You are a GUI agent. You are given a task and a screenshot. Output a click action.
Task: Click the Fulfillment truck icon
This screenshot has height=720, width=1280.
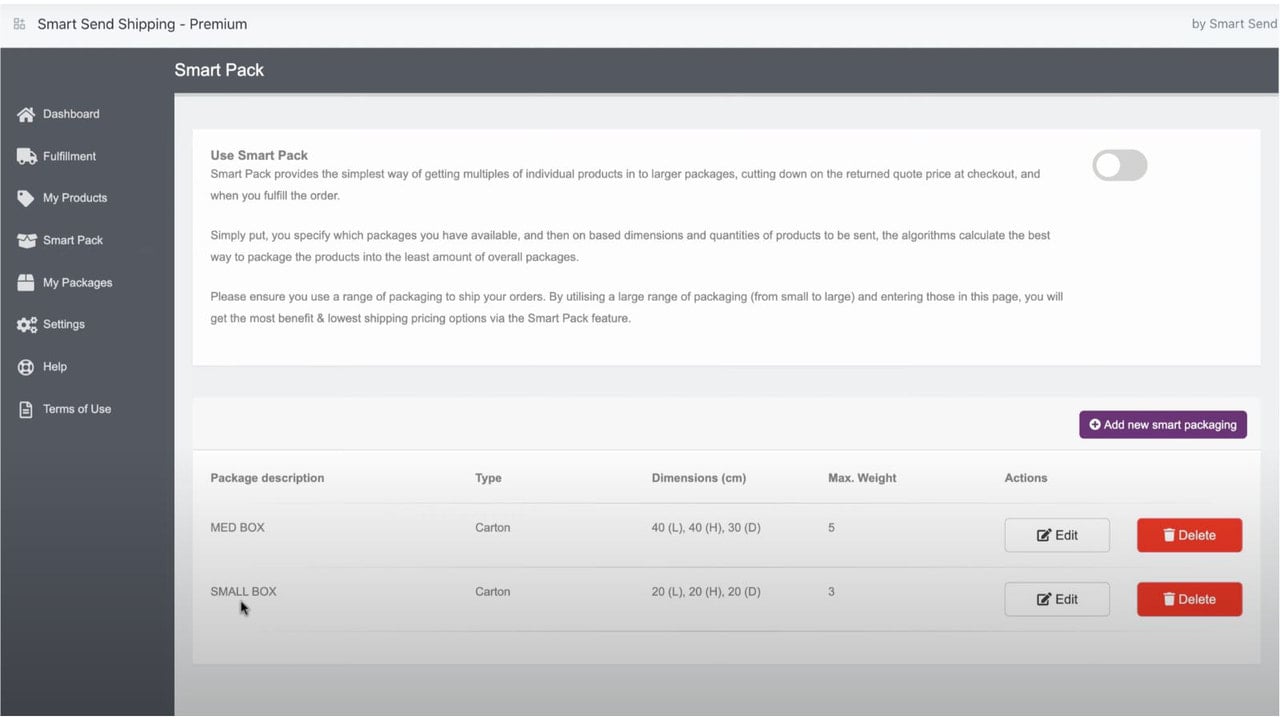click(x=26, y=157)
